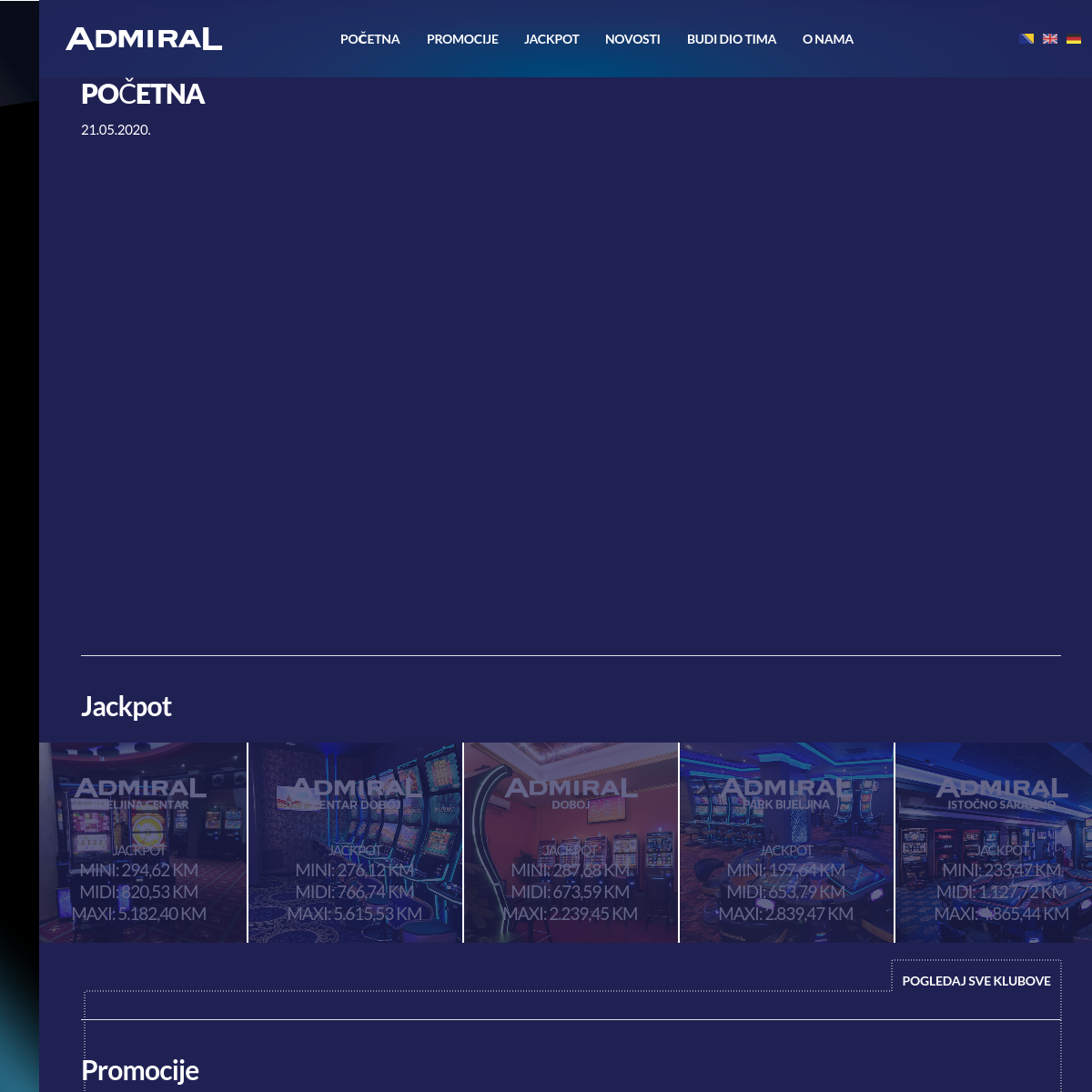Open the Početna menu item
This screenshot has width=1092, height=1092.
click(x=369, y=39)
